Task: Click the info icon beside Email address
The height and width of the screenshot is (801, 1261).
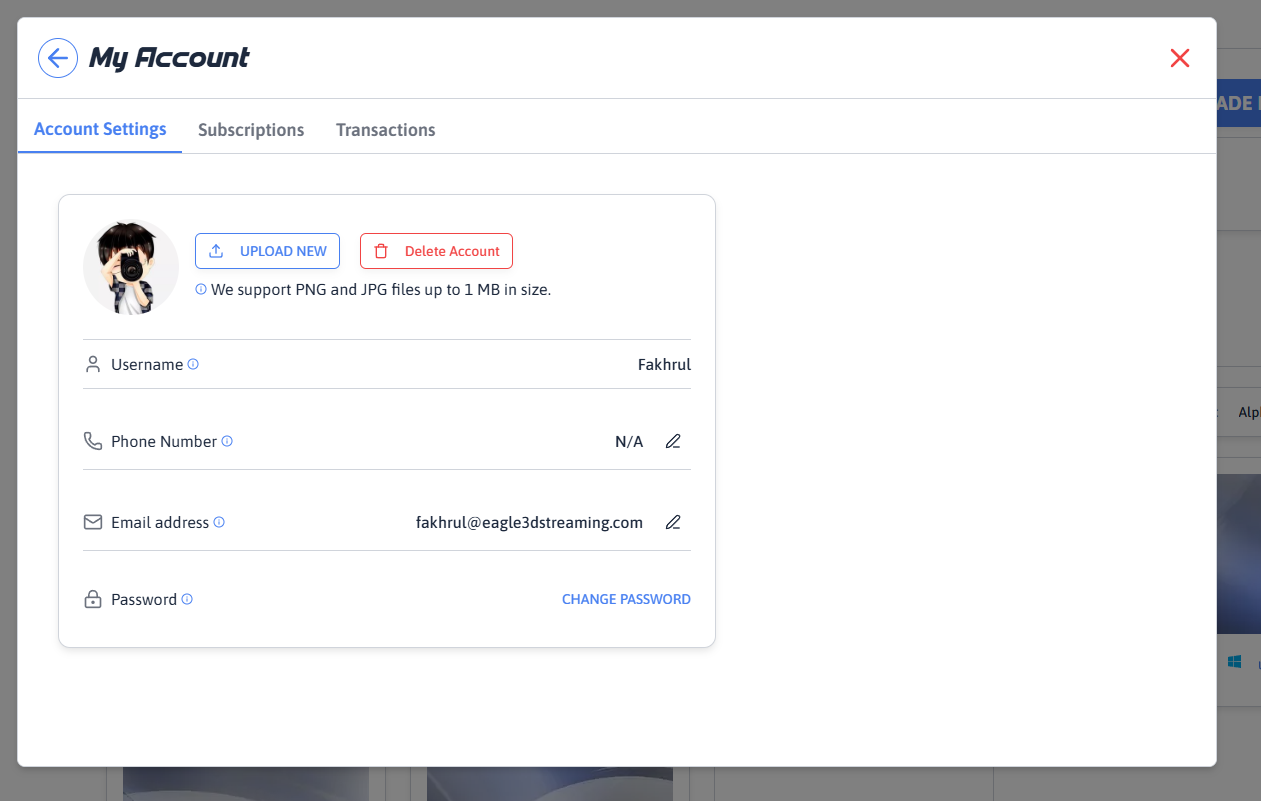Action: point(219,522)
